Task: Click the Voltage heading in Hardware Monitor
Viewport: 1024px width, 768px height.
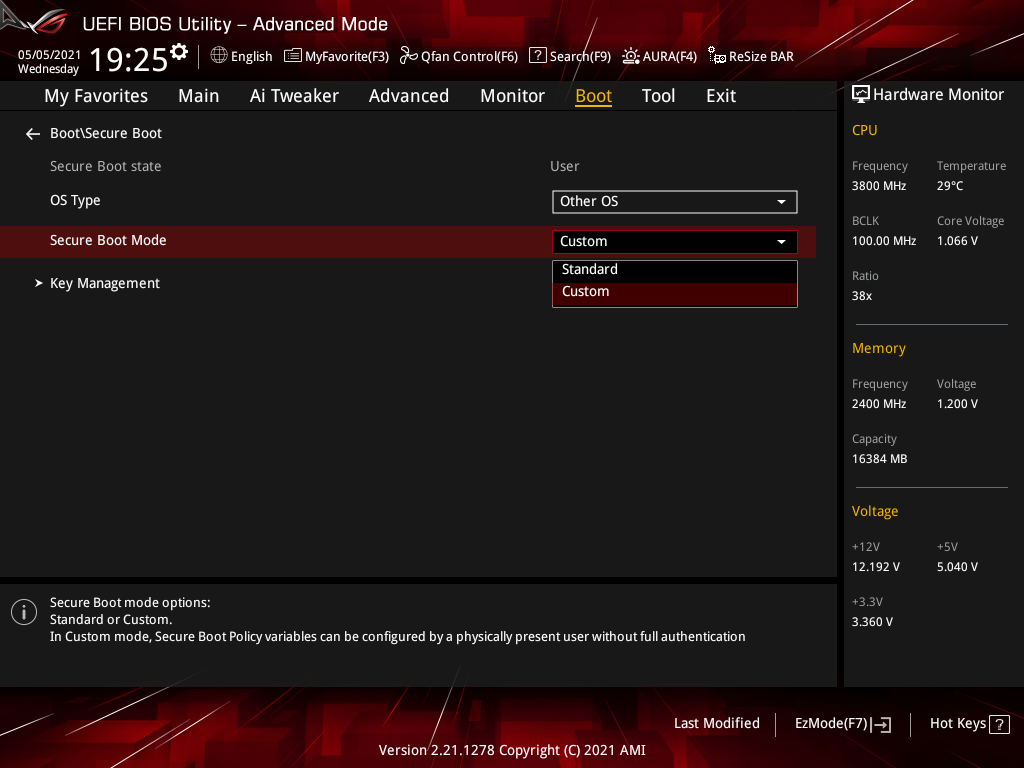Action: pos(874,511)
